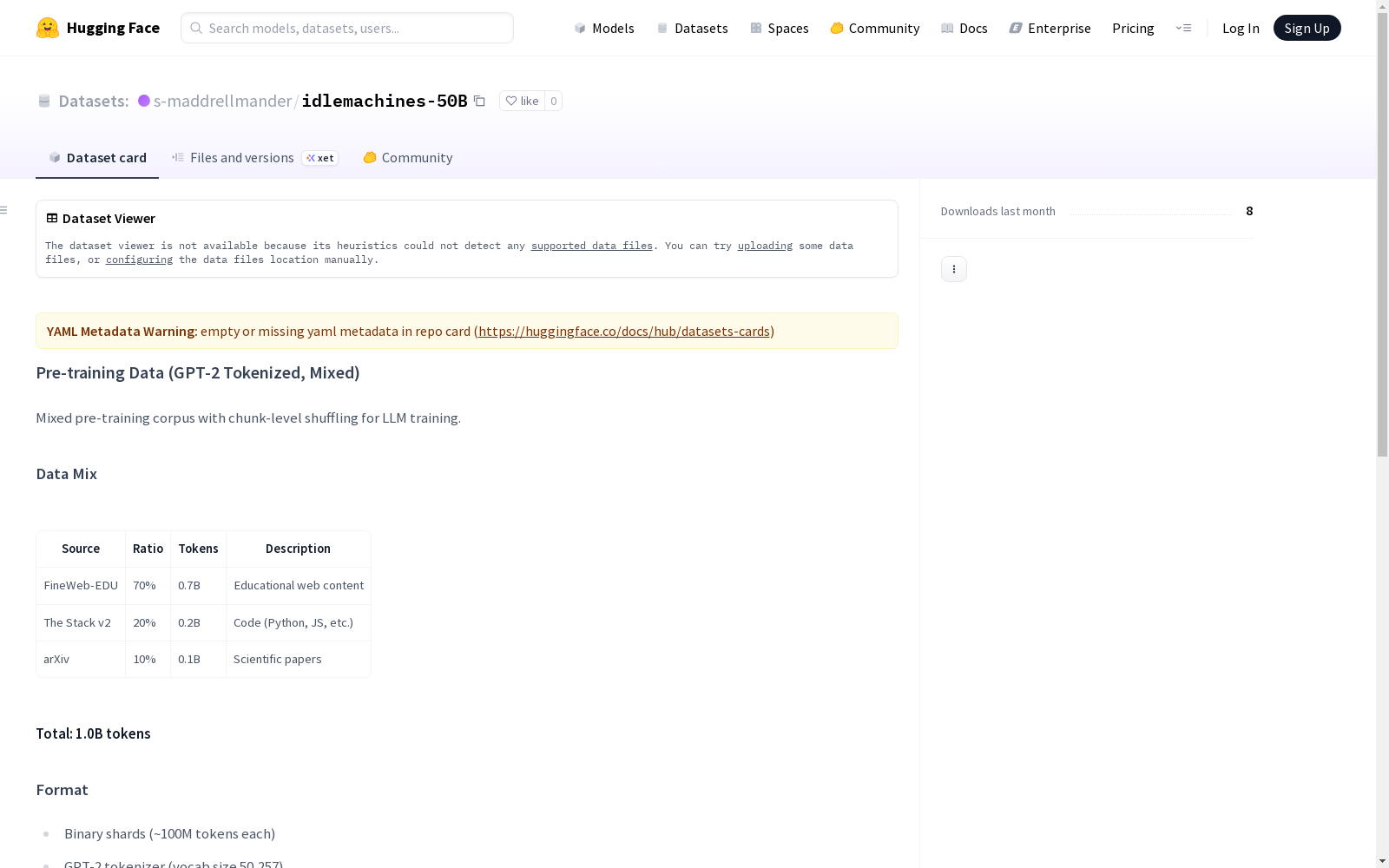
Task: Click the heart like button
Action: (522, 101)
